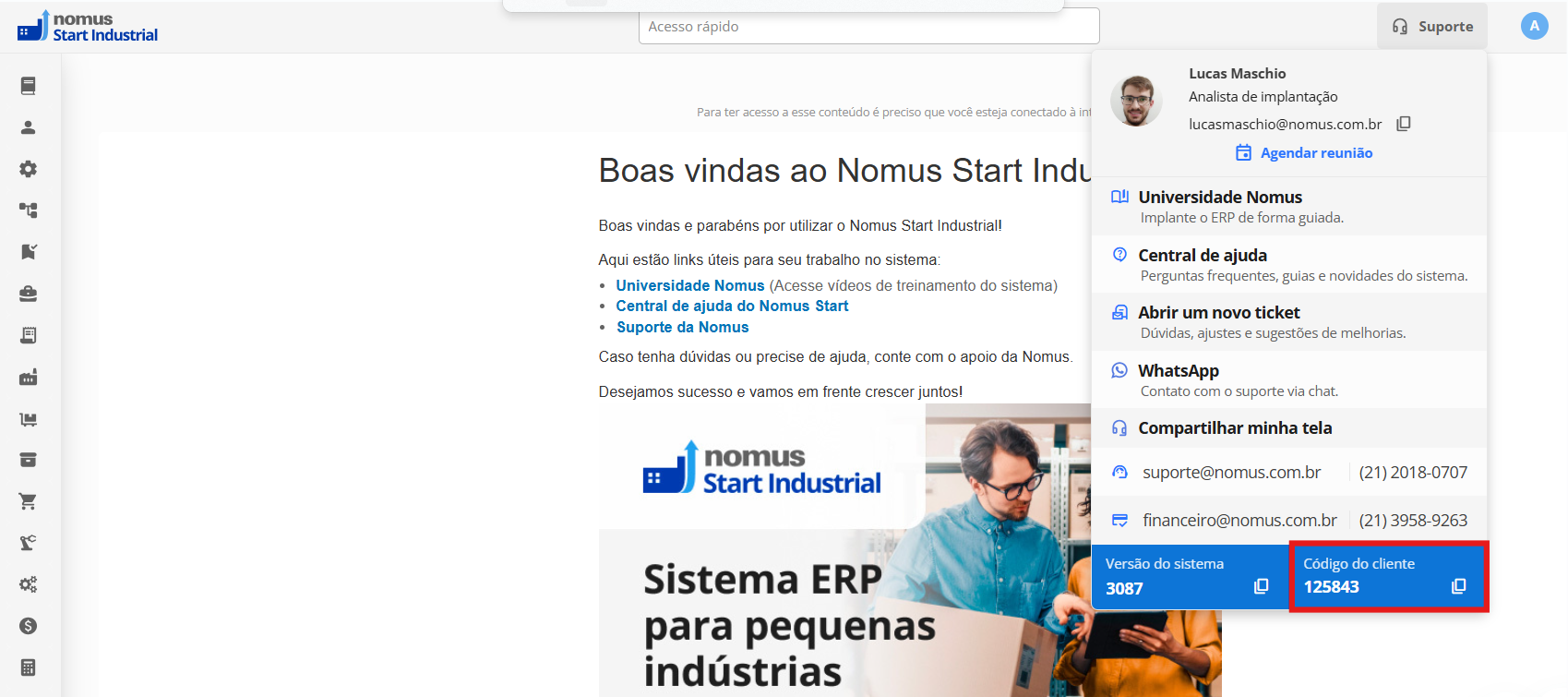Viewport: 1568px width, 697px height.
Task: Open the user avatar A menu
Action: tap(1534, 26)
